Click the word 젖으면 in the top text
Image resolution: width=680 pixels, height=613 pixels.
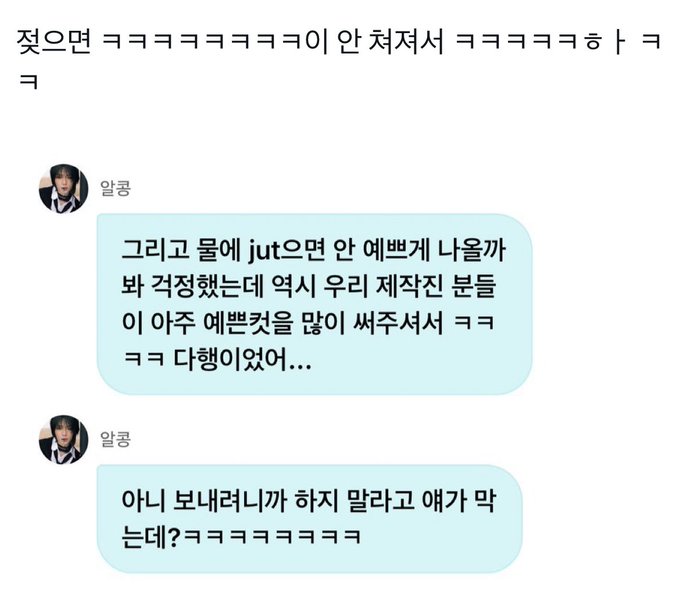[54, 42]
